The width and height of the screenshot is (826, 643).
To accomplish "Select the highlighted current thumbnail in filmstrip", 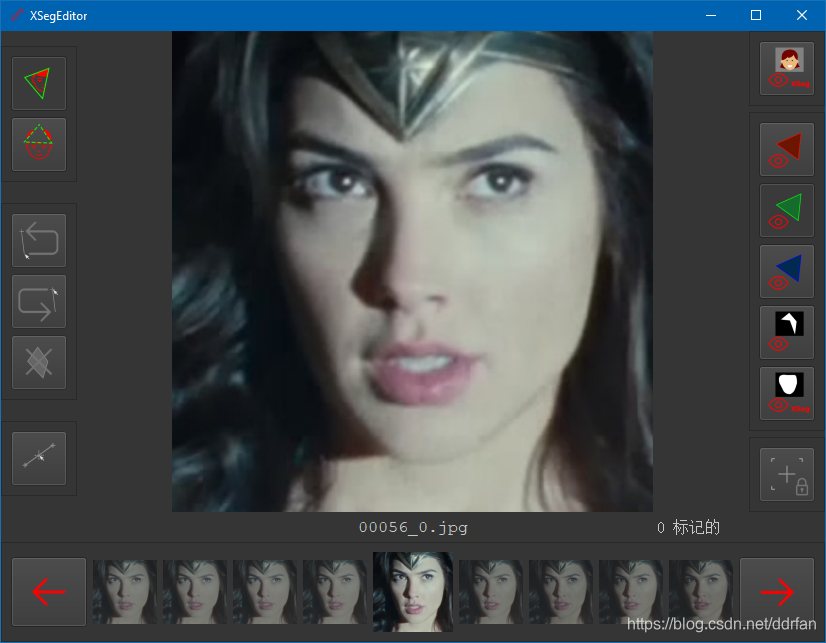I will [x=413, y=592].
